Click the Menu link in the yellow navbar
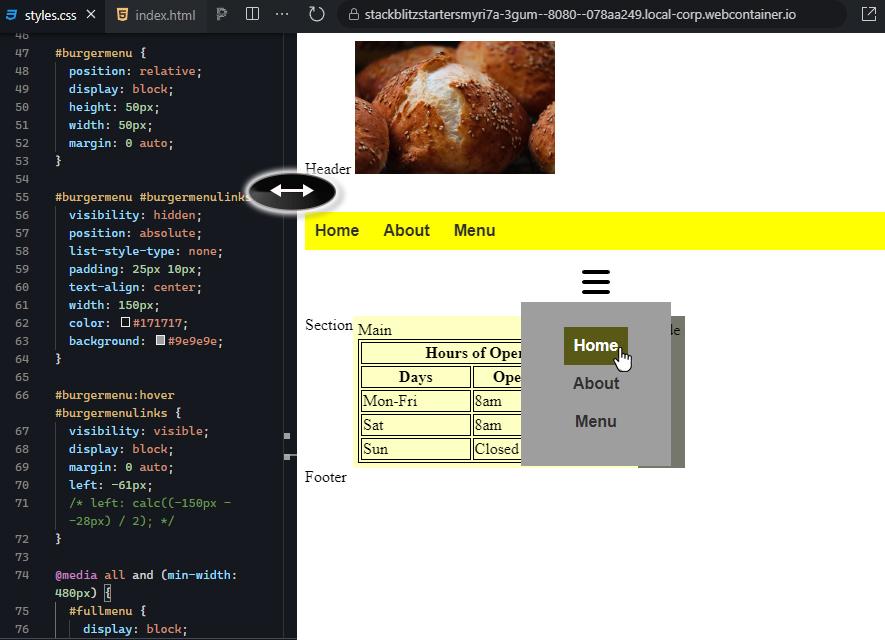Screen dimensions: 885x640 tap(474, 230)
